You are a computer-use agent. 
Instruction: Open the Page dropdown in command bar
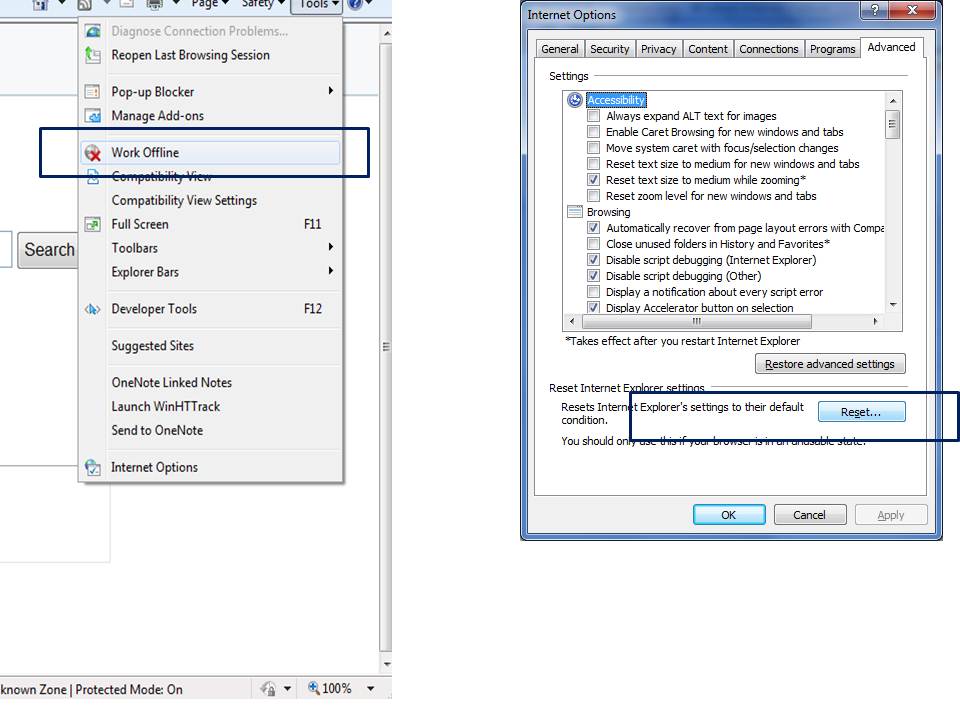pos(210,4)
